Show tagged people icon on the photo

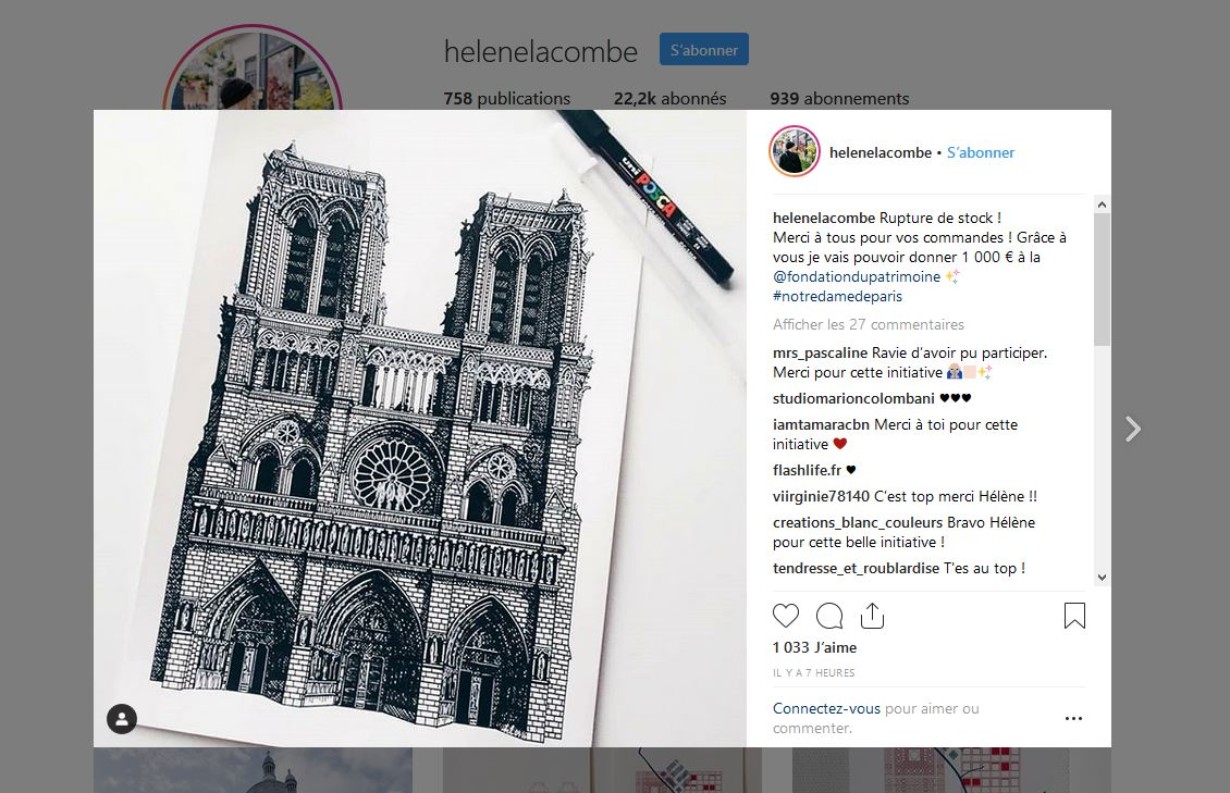(x=122, y=719)
